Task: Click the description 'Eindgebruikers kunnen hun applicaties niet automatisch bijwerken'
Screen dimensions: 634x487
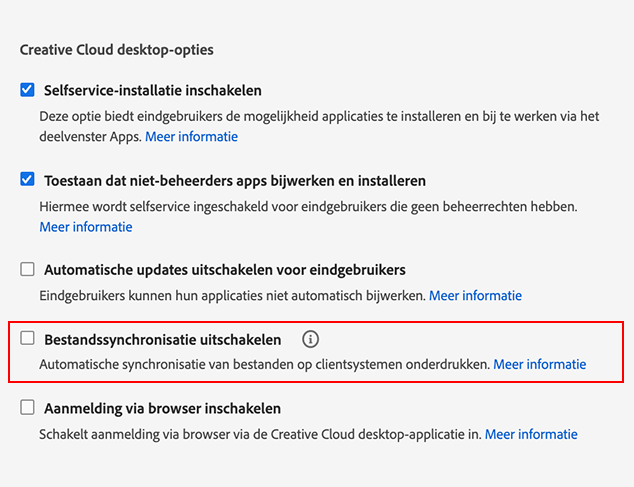Action: tap(232, 296)
